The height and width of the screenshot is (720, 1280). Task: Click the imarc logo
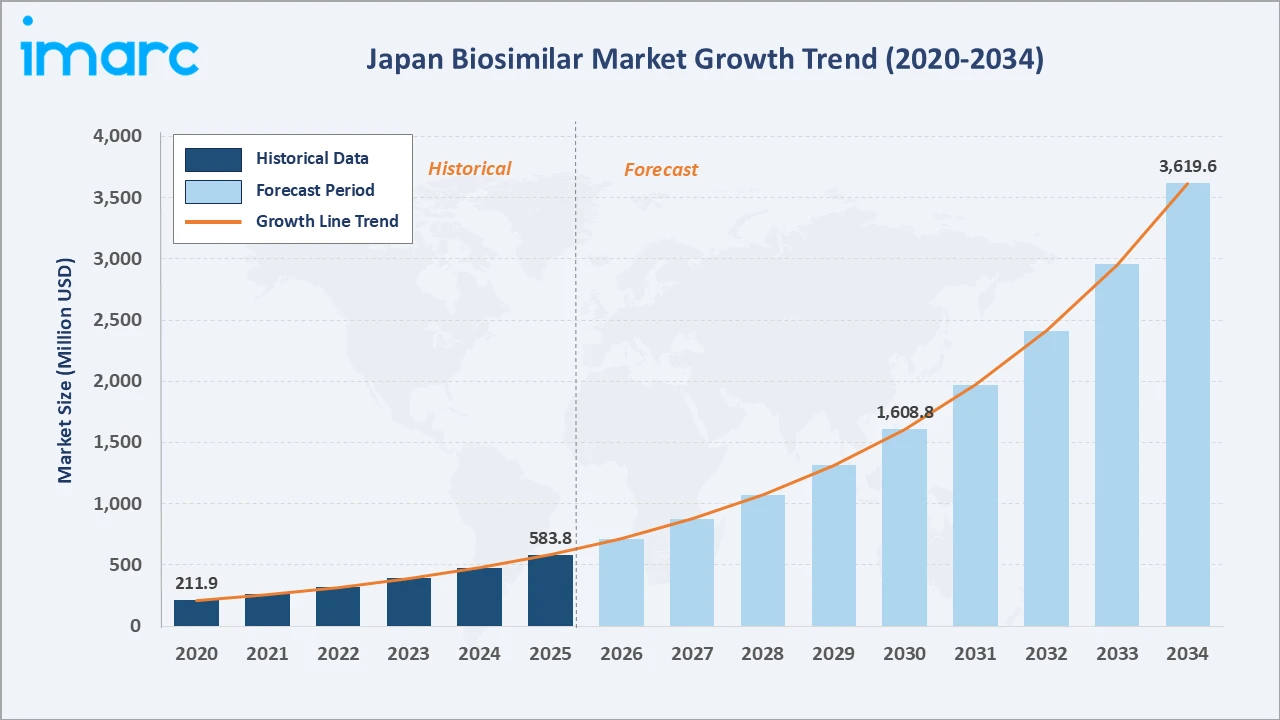click(x=109, y=46)
